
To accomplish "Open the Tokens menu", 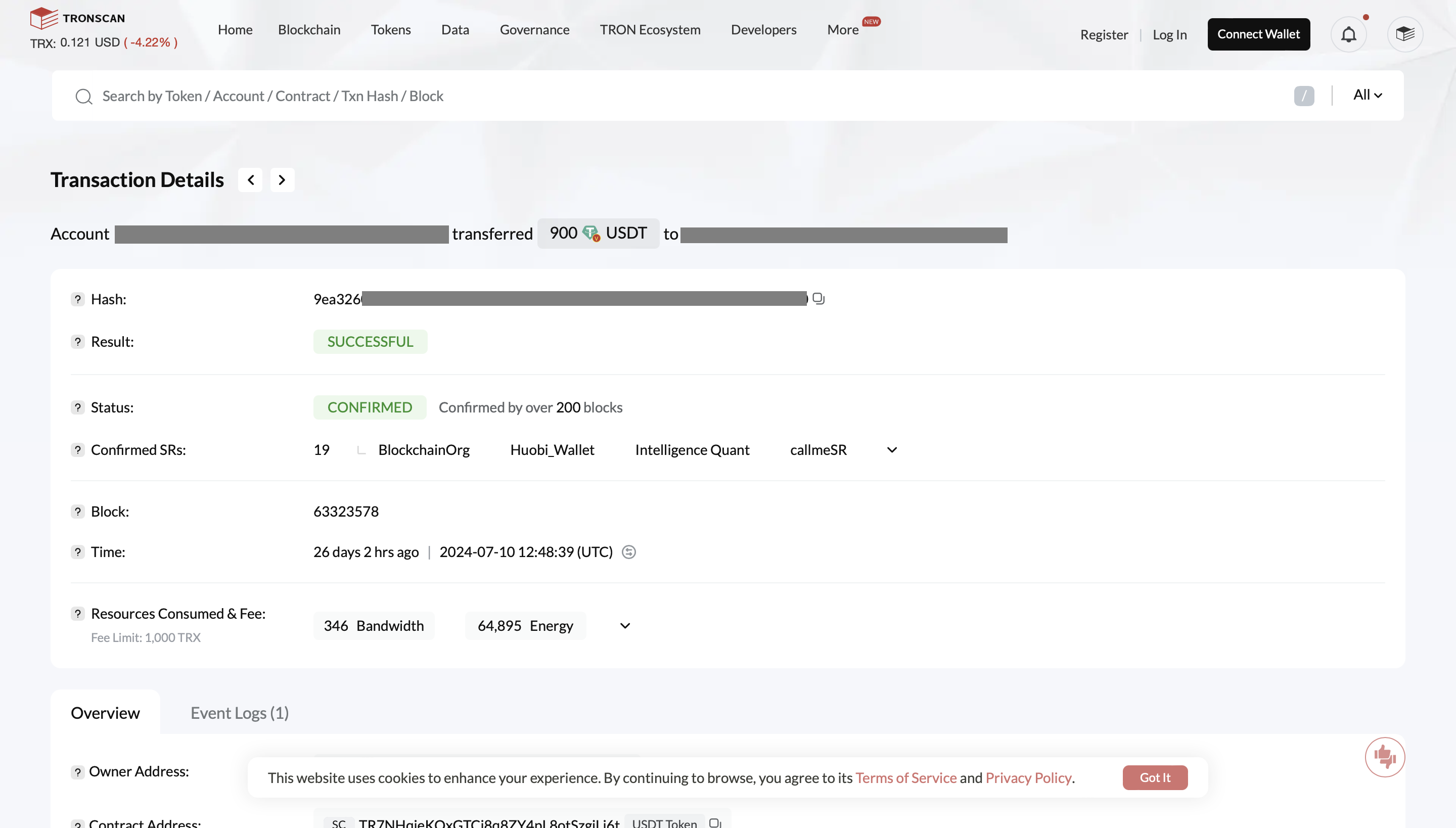I will coord(391,29).
